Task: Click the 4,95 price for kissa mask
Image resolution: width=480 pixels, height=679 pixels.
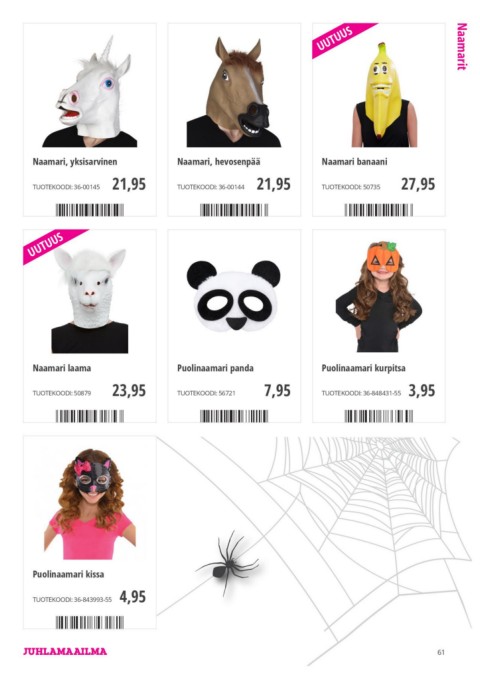Action: click(x=133, y=597)
